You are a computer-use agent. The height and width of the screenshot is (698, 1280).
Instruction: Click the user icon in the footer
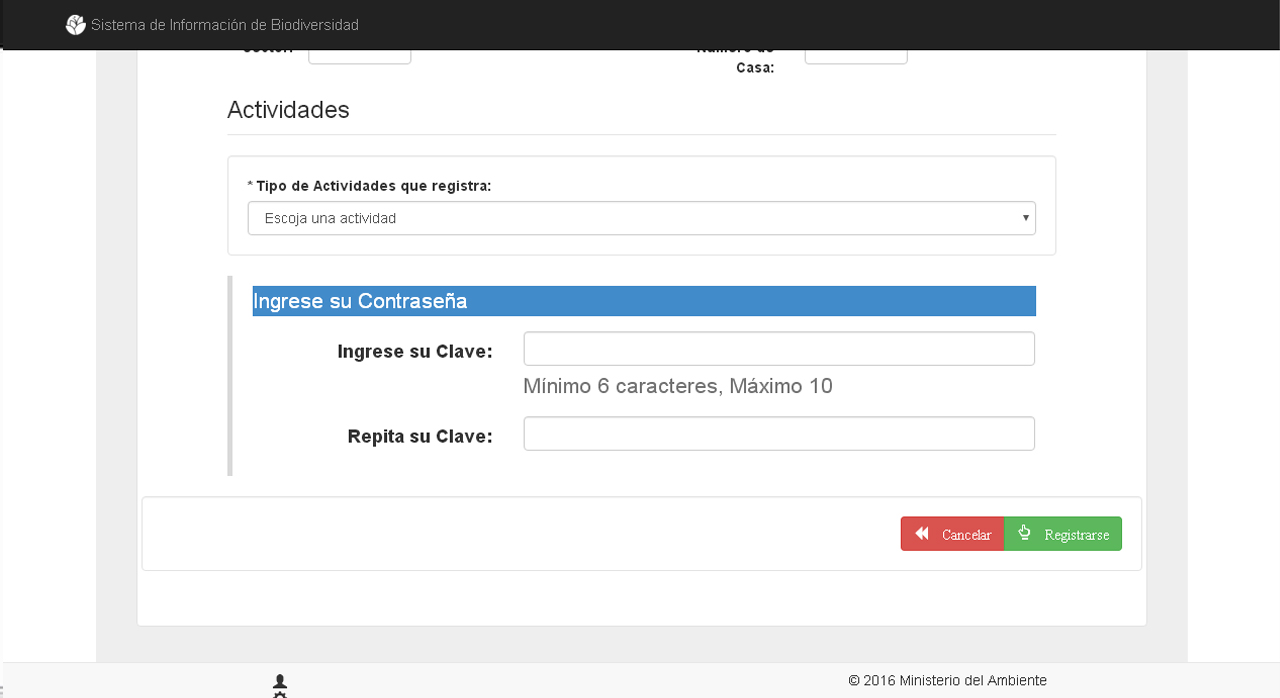[280, 681]
